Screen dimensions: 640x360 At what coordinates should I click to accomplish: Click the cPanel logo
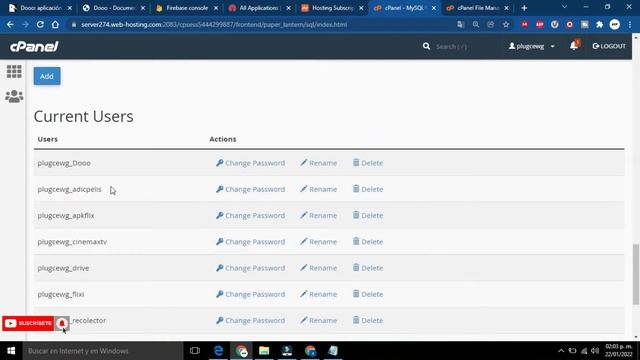point(34,47)
